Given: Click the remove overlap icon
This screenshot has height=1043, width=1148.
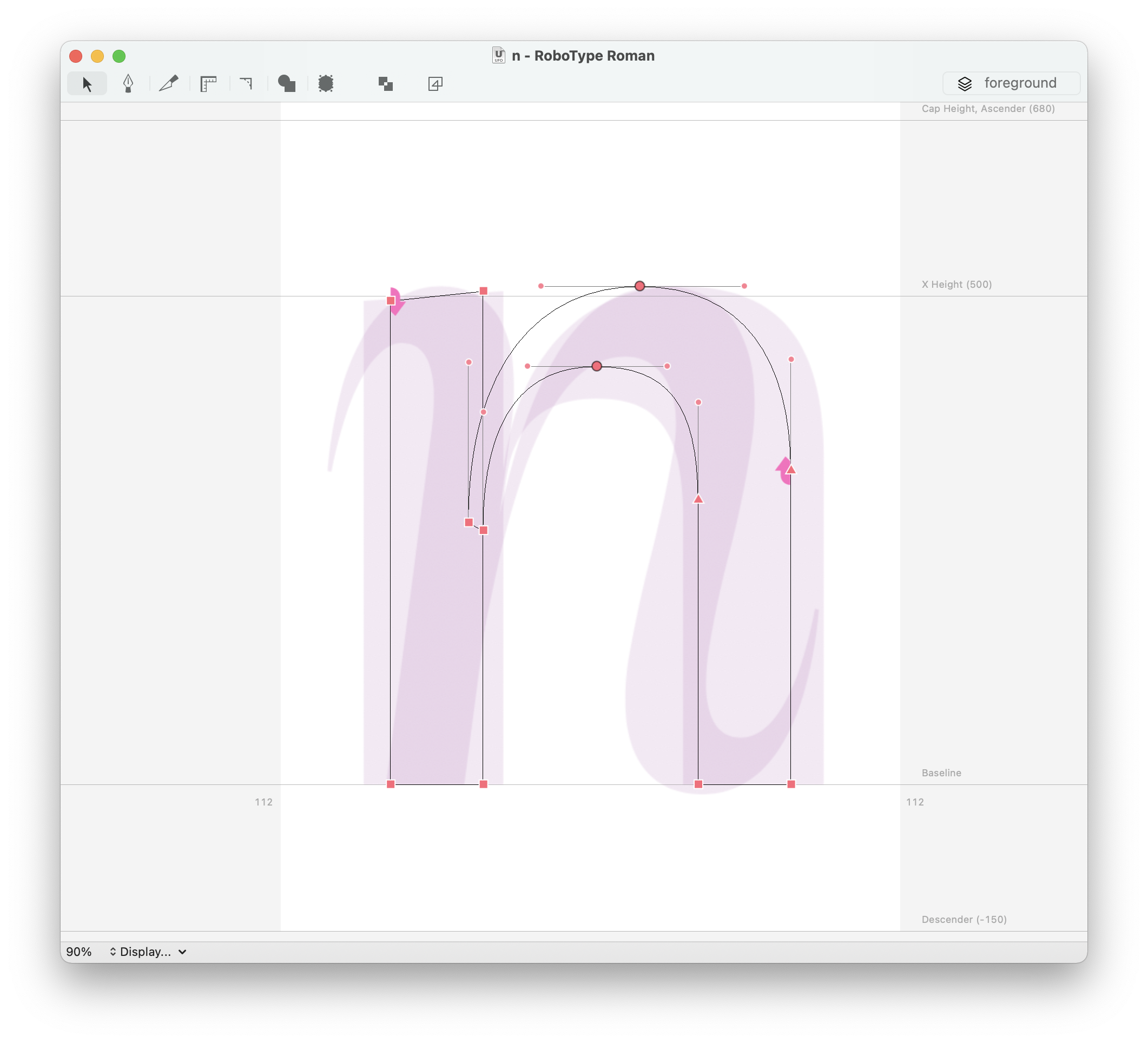Looking at the screenshot, I should point(386,84).
